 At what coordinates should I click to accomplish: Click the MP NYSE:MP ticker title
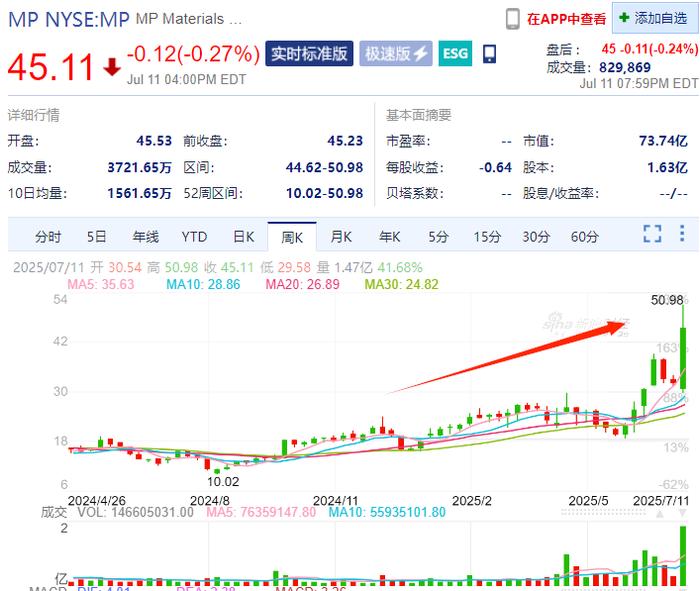[69, 20]
